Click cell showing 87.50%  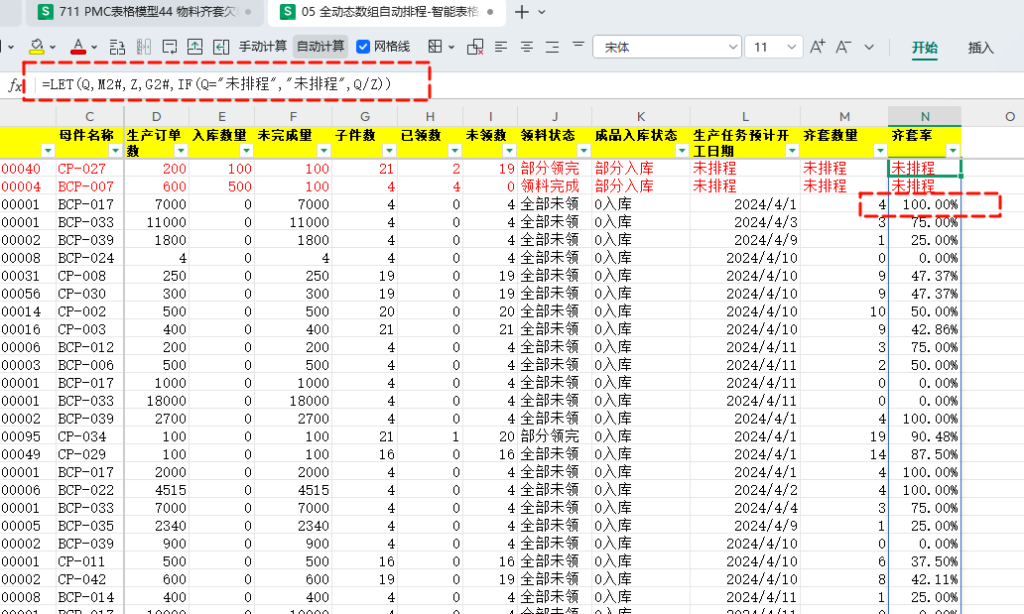coord(925,454)
